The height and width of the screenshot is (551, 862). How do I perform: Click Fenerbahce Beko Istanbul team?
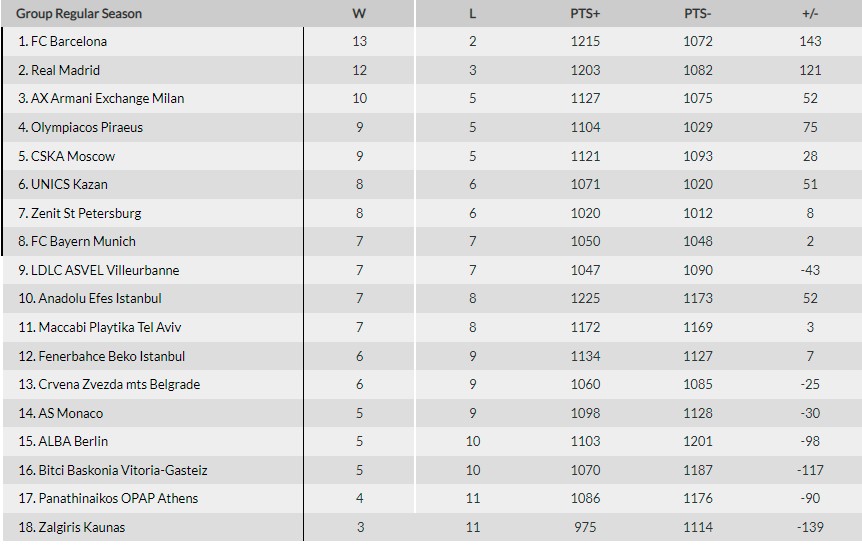[102, 356]
